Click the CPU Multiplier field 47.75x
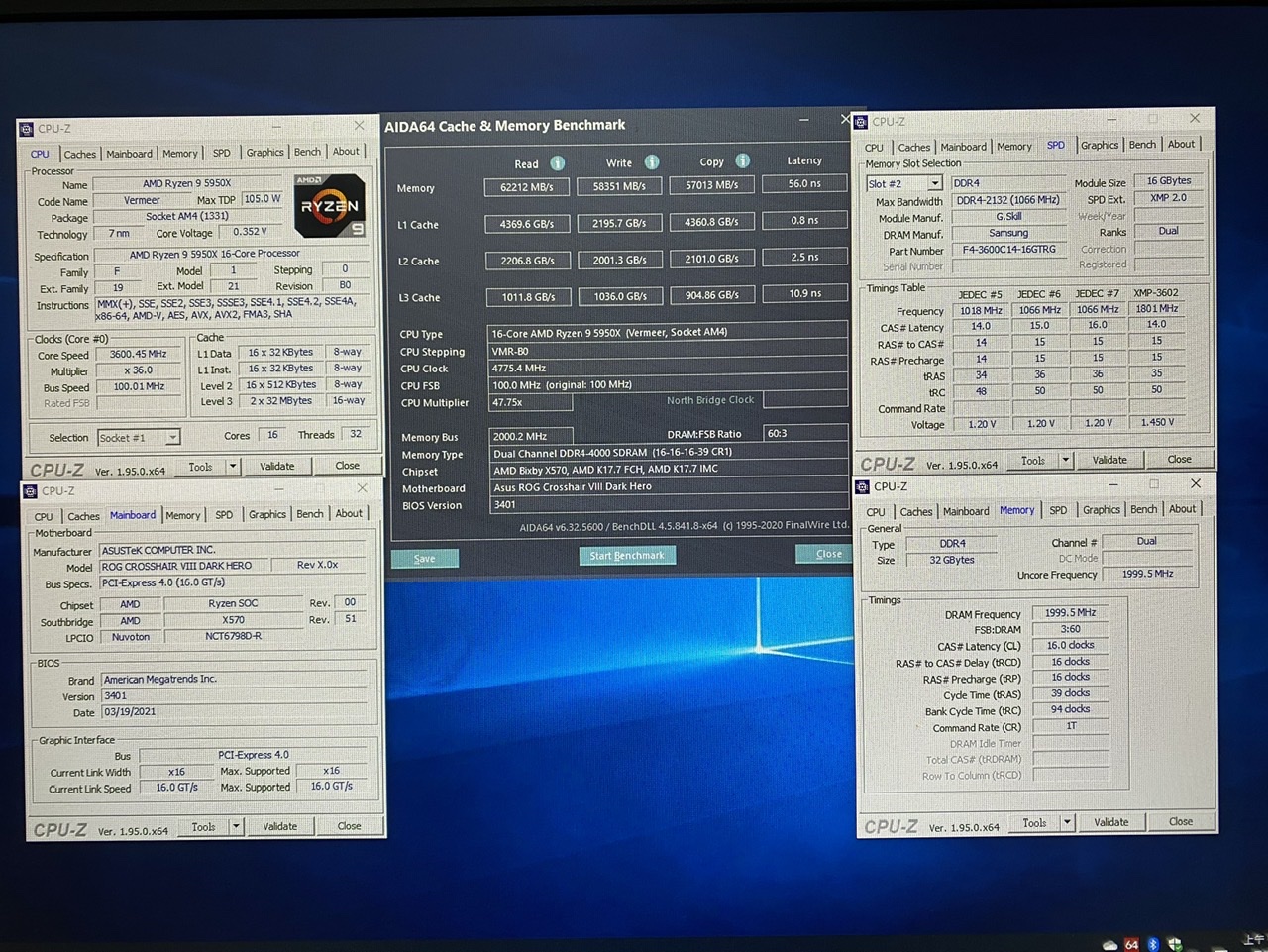 point(530,402)
